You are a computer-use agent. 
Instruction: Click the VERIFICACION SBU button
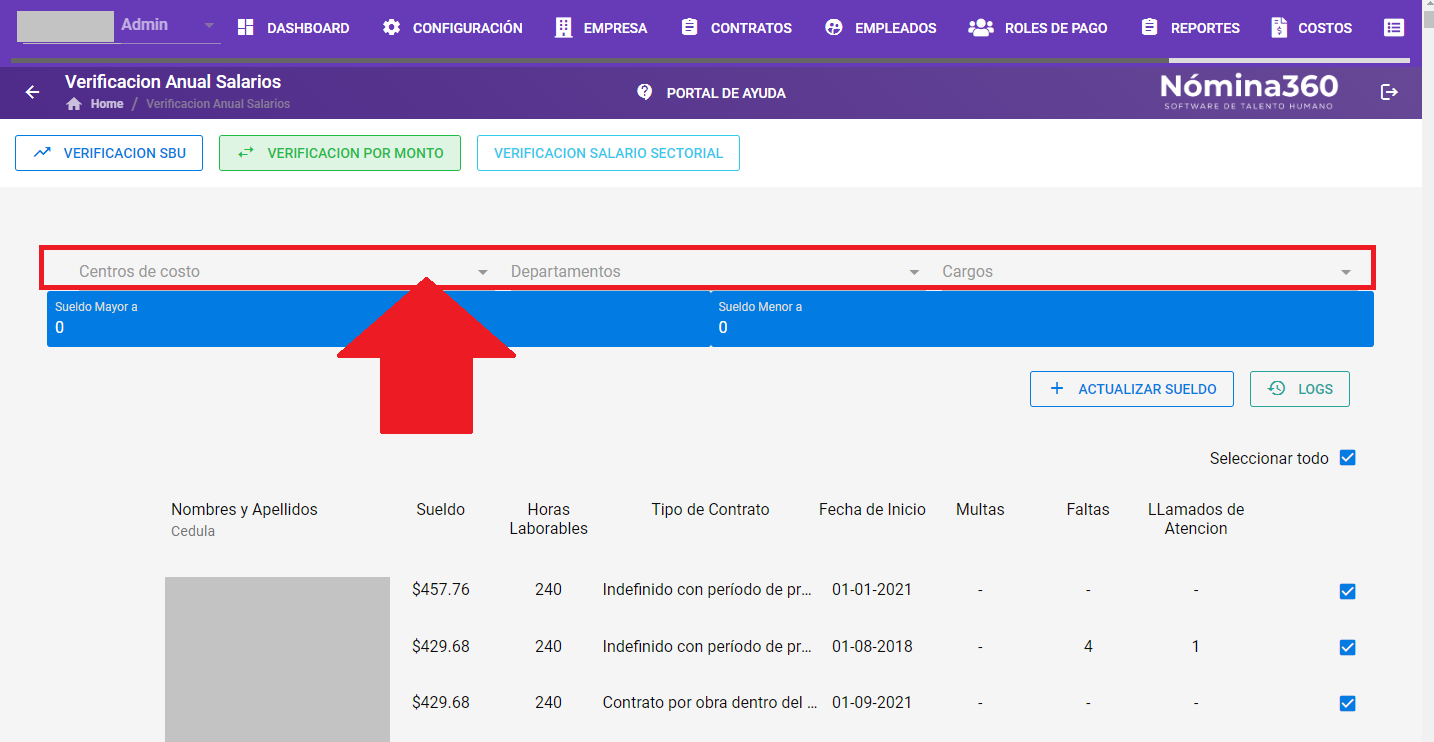click(x=109, y=153)
